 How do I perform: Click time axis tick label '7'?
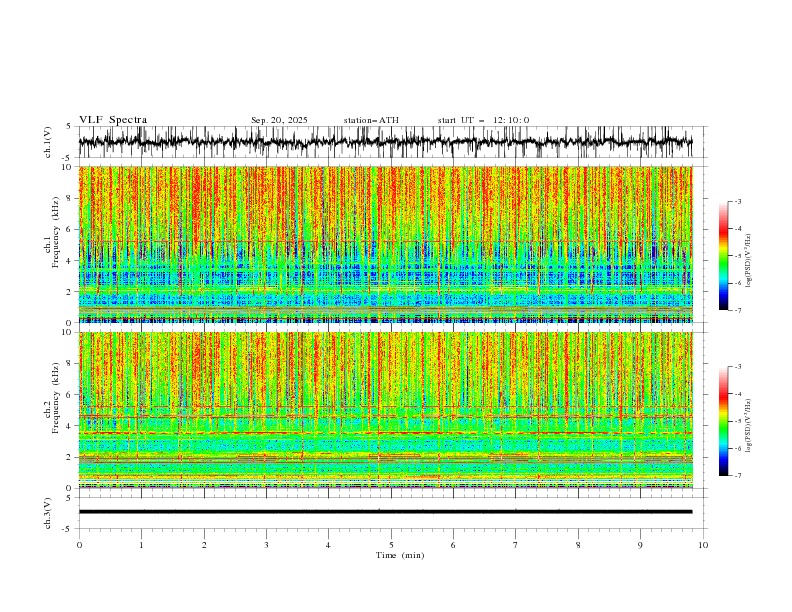516,545
